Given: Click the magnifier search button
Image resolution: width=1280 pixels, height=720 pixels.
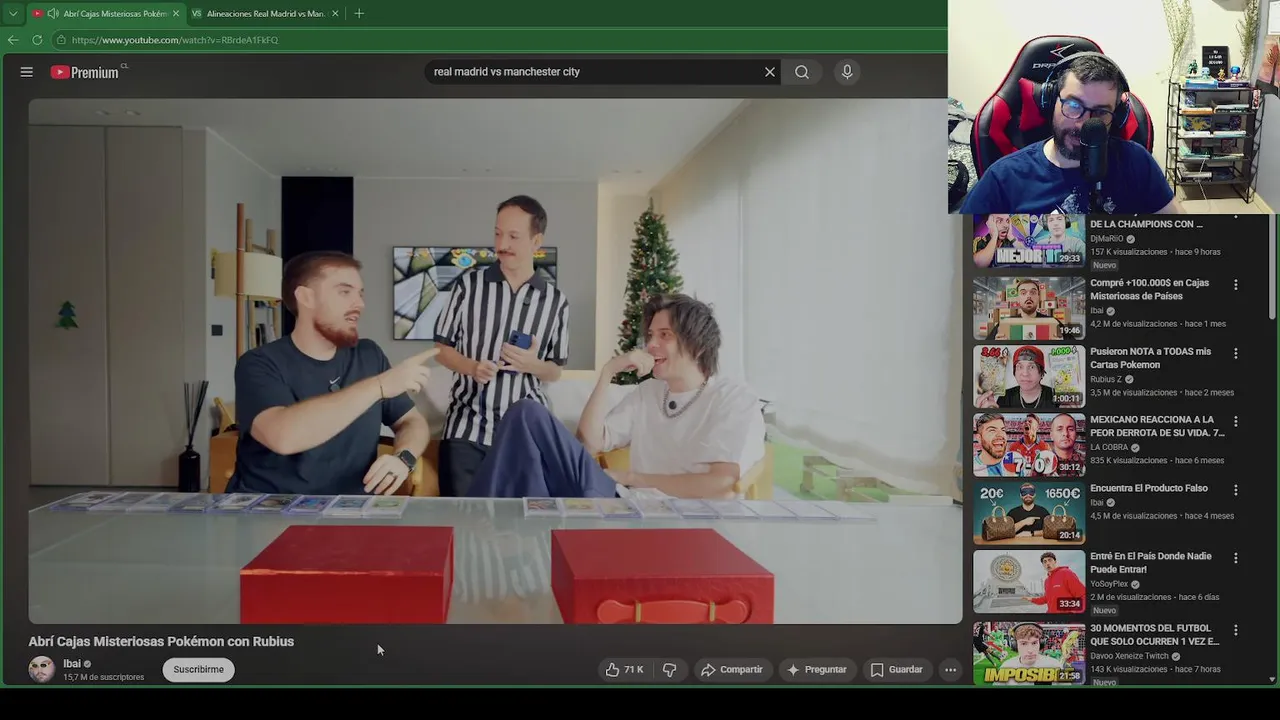Looking at the screenshot, I should coord(802,72).
